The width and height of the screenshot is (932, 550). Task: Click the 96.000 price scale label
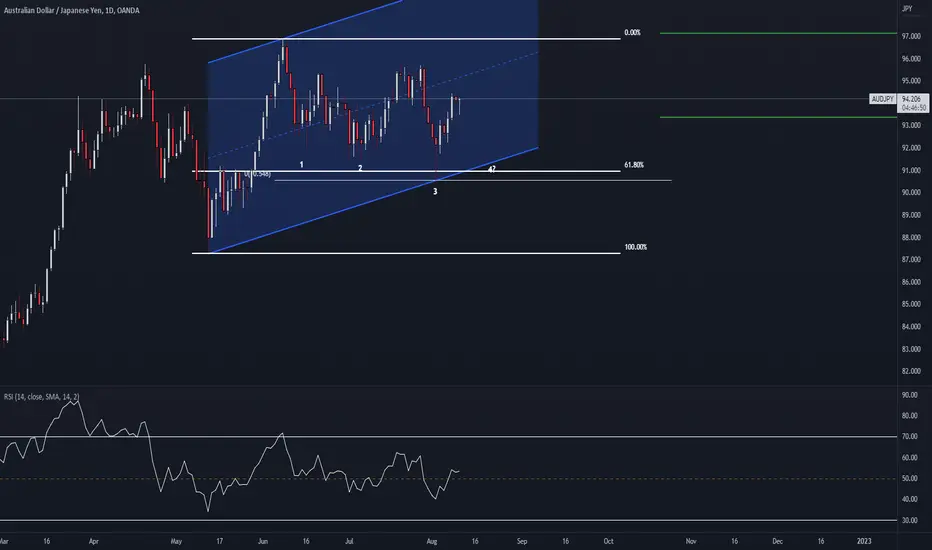click(x=911, y=59)
